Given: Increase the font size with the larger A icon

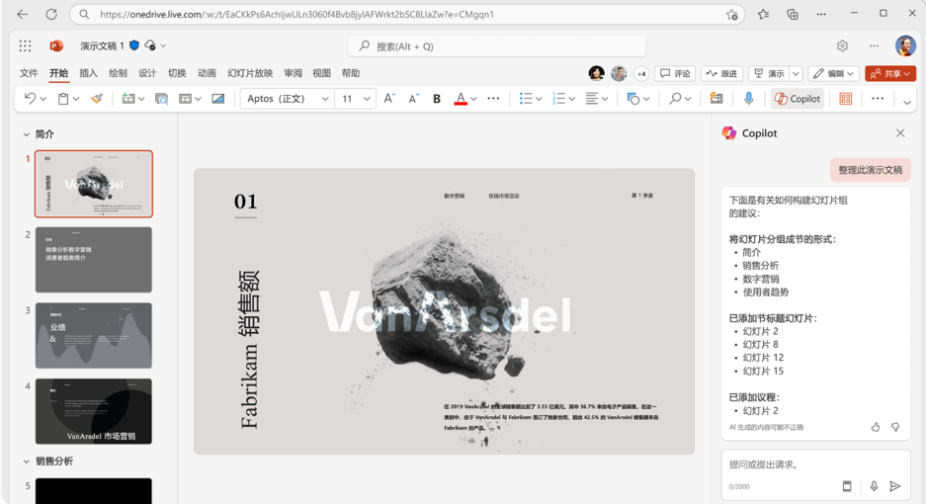Looking at the screenshot, I should point(389,99).
